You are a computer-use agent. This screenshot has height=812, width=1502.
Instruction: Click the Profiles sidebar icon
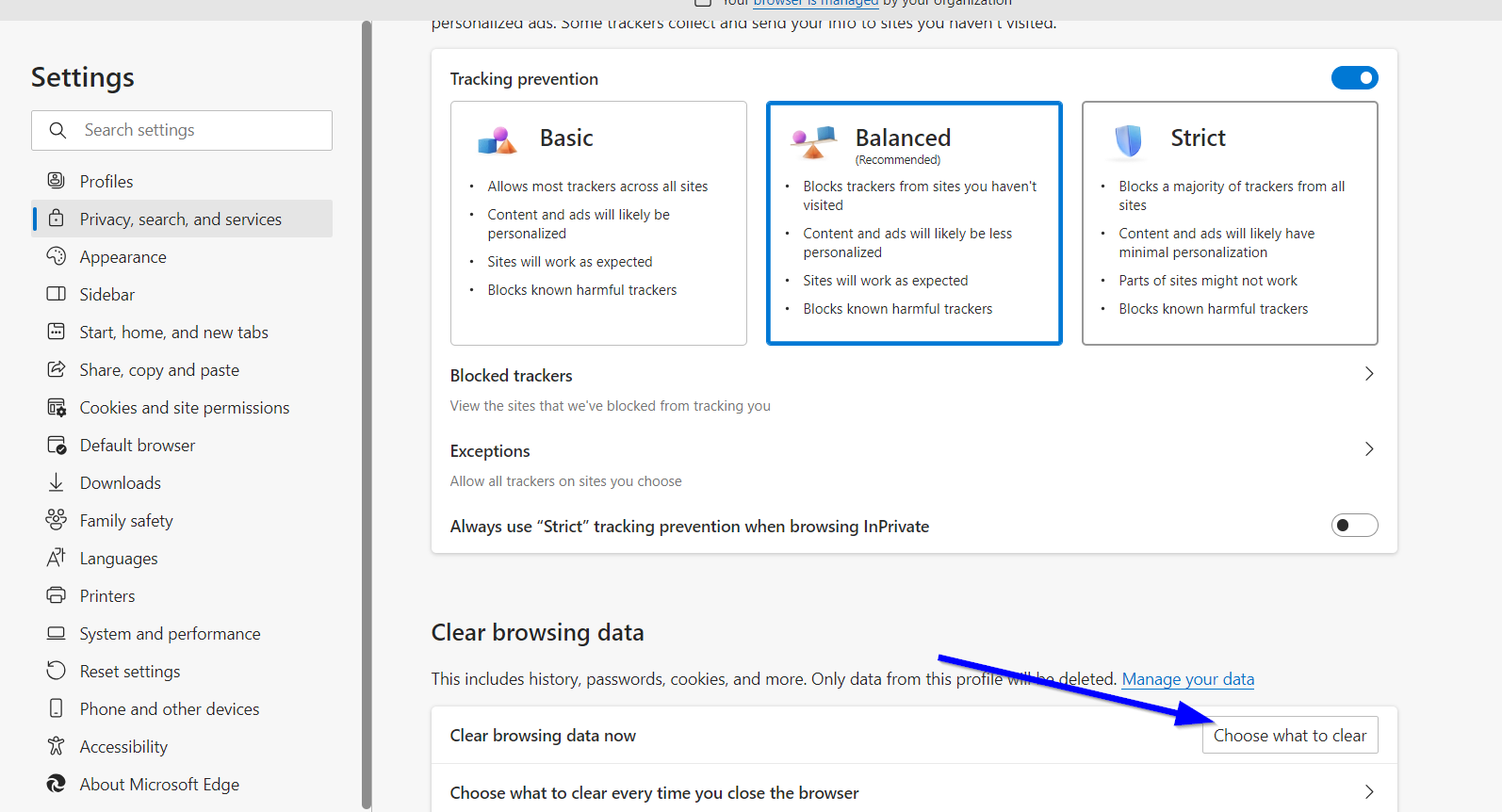coord(57,180)
